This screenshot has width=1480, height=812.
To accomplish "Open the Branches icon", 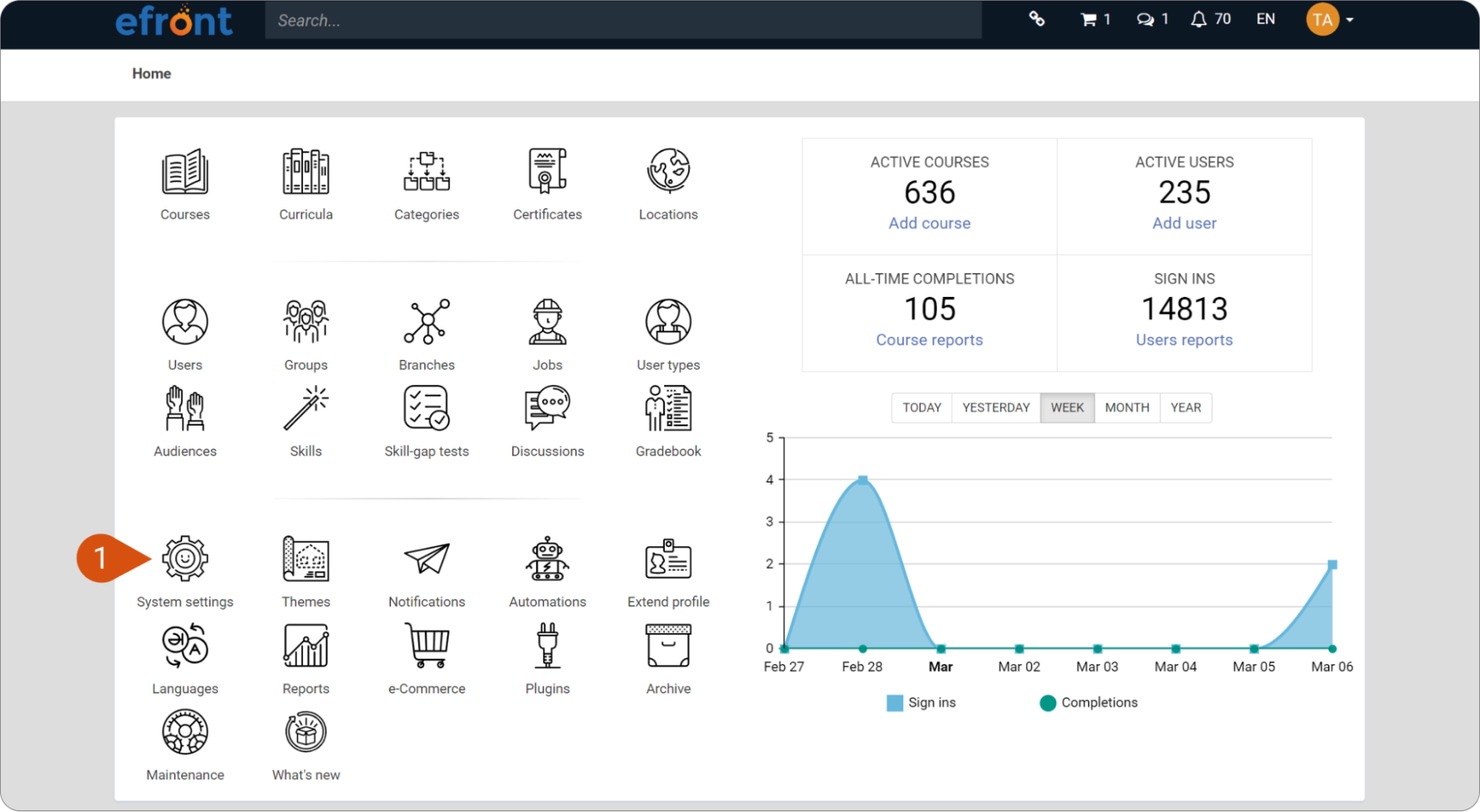I will (426, 322).
